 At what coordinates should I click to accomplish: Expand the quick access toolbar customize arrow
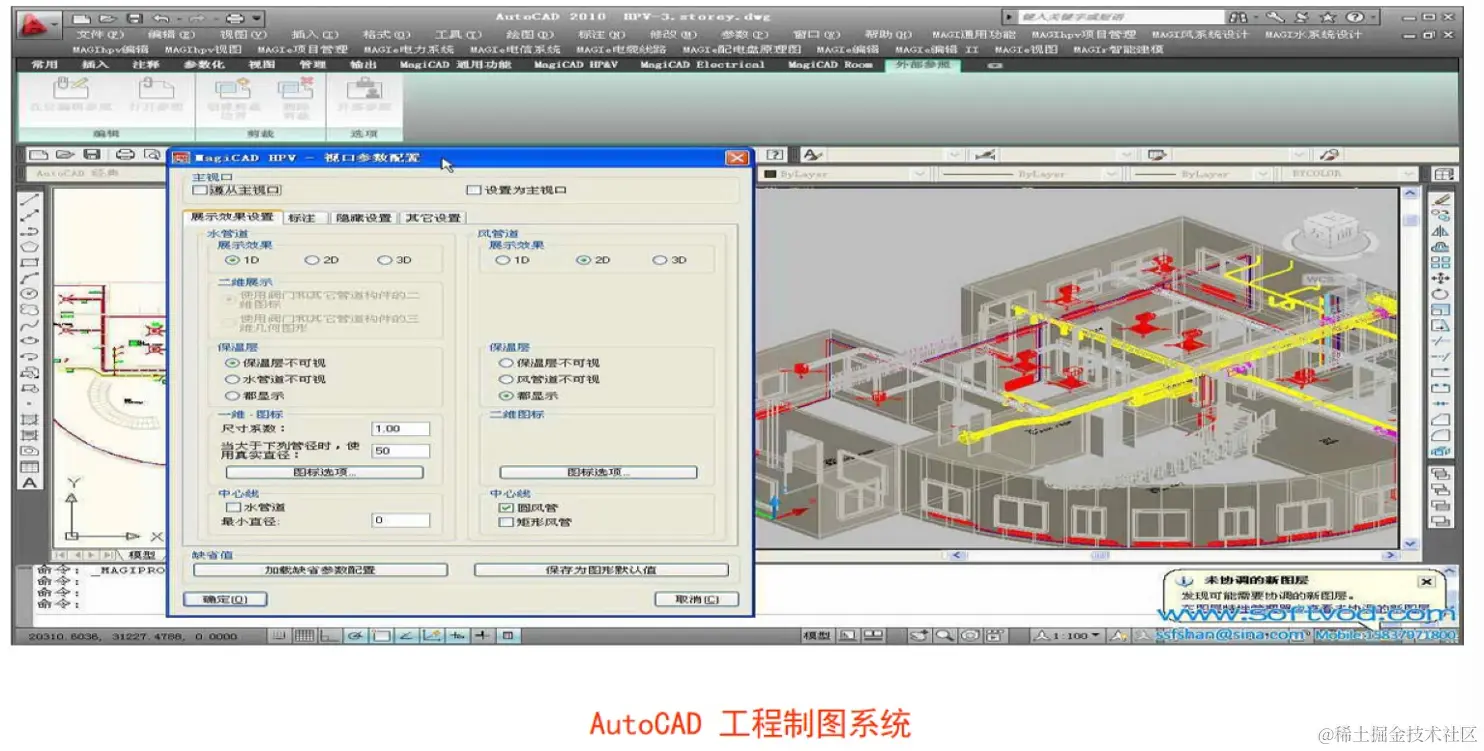coord(257,19)
